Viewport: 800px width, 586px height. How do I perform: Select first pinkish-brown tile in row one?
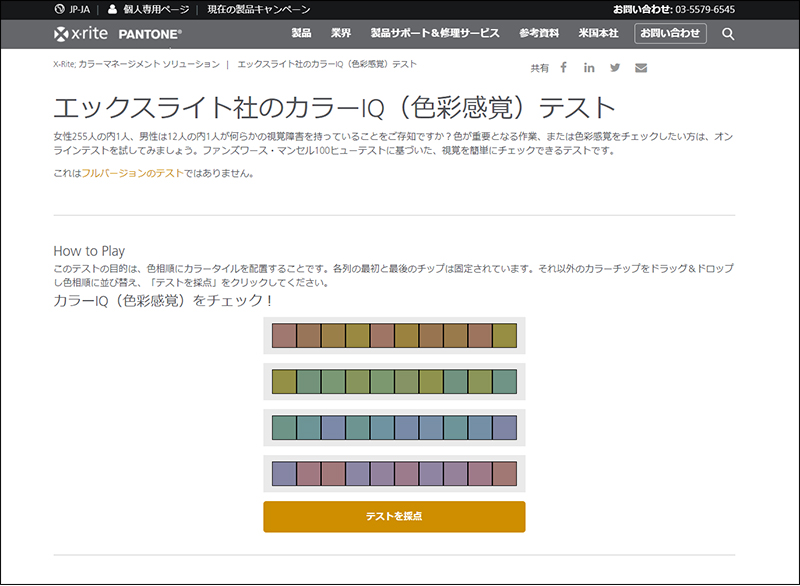(x=284, y=336)
